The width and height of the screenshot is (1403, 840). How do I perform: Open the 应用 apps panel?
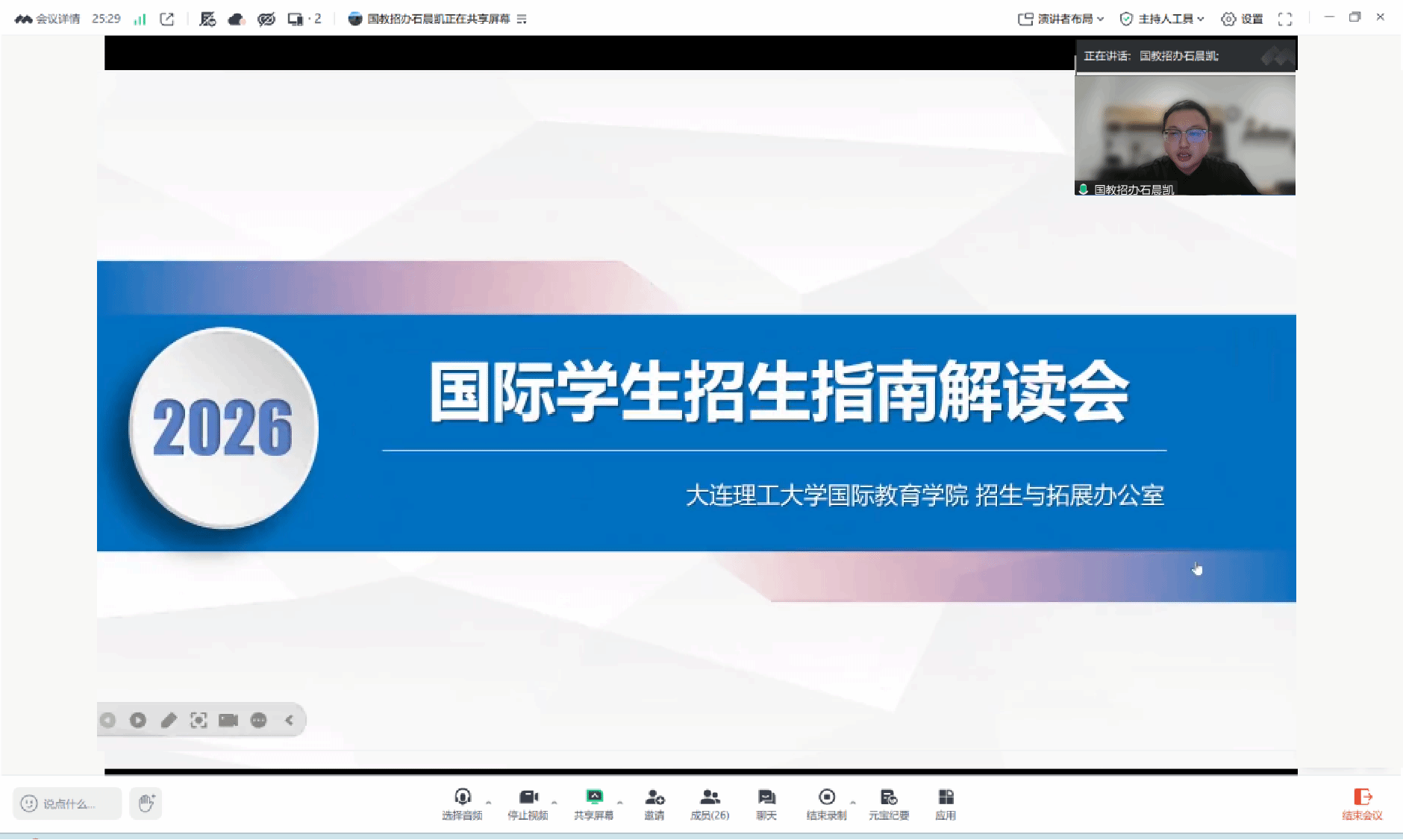946,805
